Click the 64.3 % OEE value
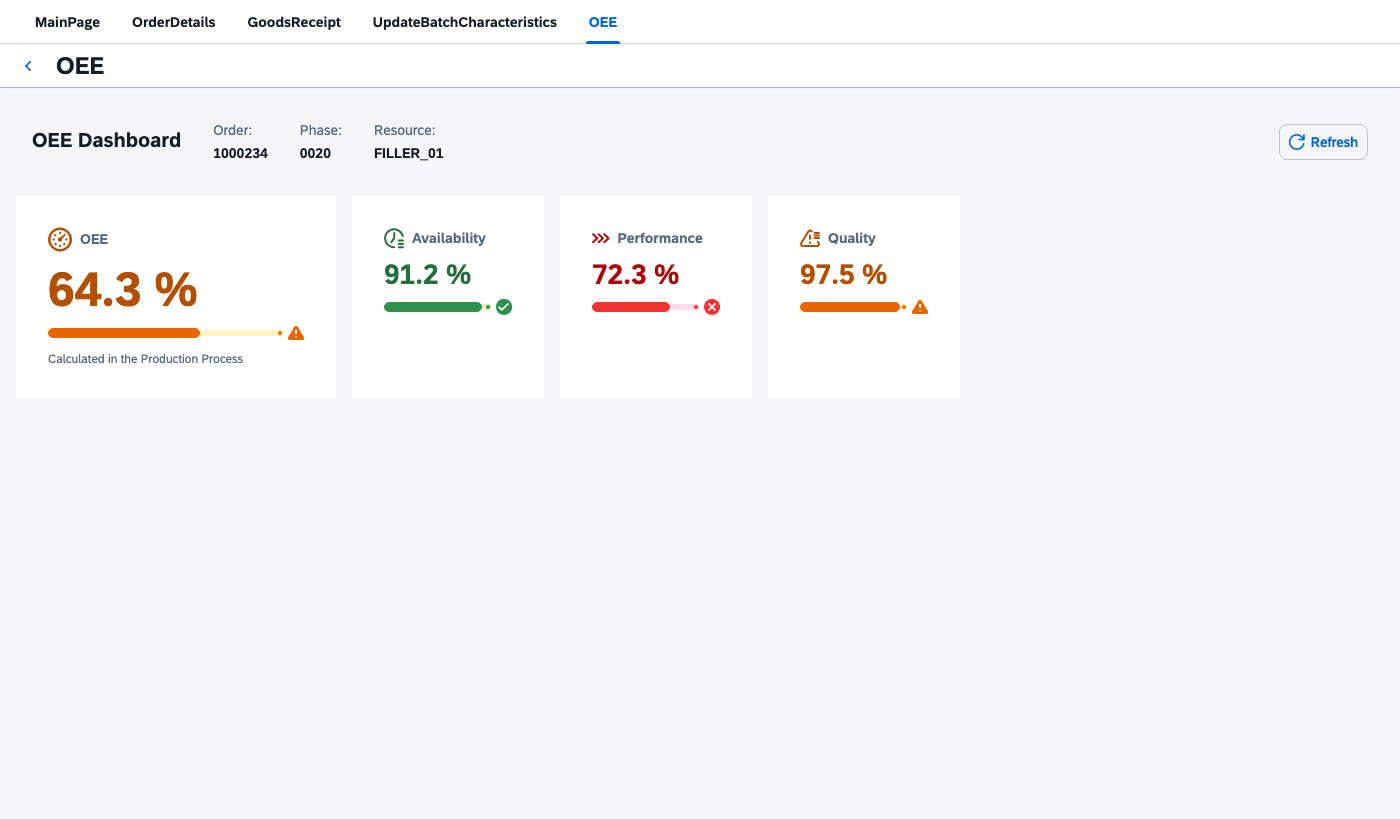This screenshot has width=1400, height=820. pyautogui.click(x=123, y=290)
